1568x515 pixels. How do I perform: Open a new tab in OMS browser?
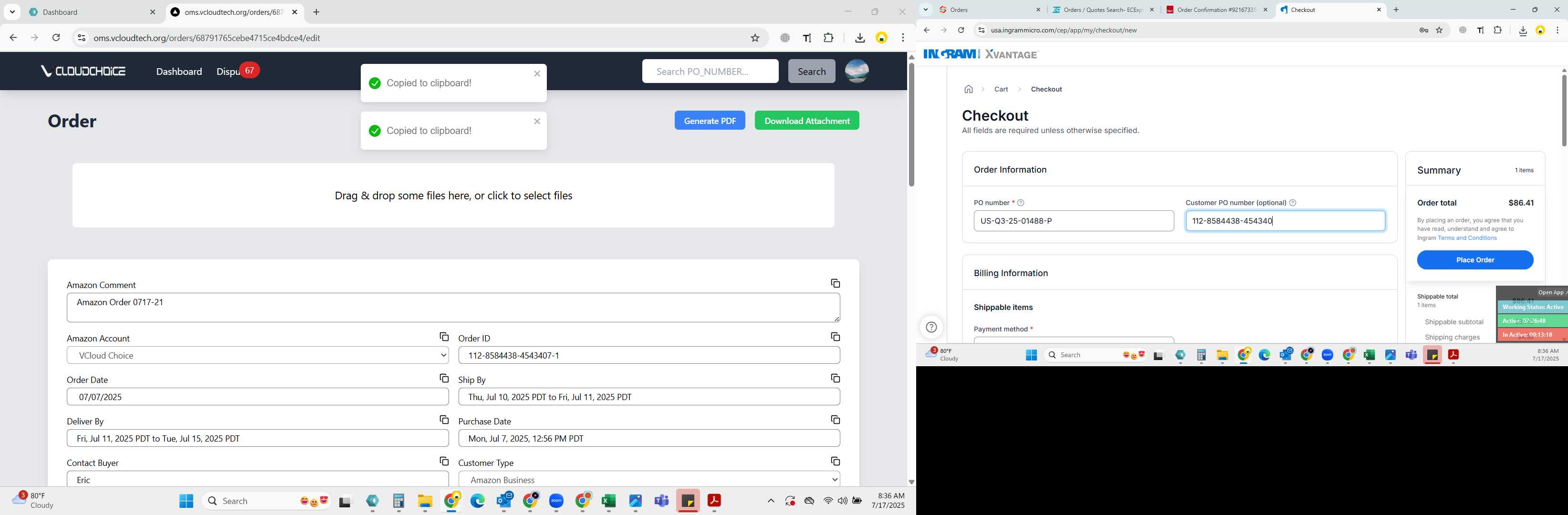coord(316,12)
